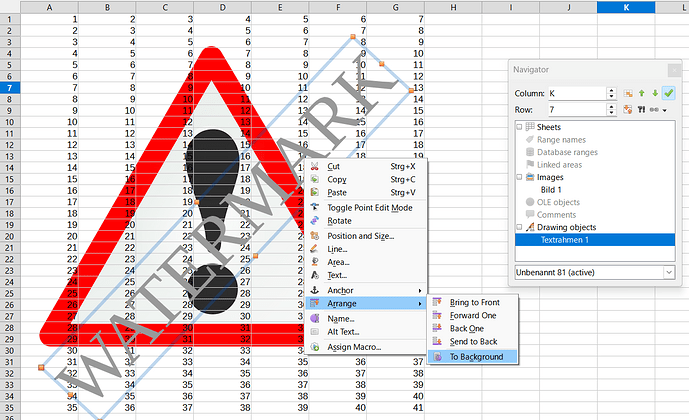Click the anchor icon in context menu
The image size is (689, 420).
click(x=315, y=290)
